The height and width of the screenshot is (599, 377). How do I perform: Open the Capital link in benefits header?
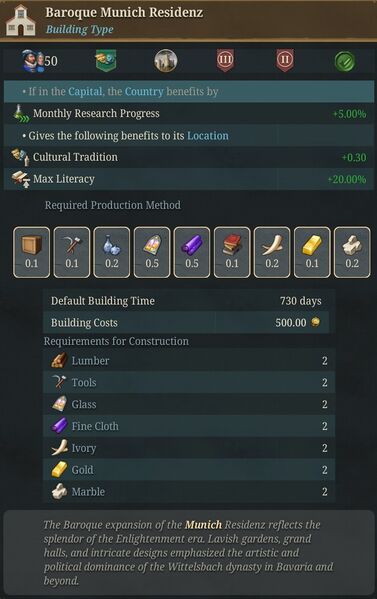pyautogui.click(x=85, y=92)
